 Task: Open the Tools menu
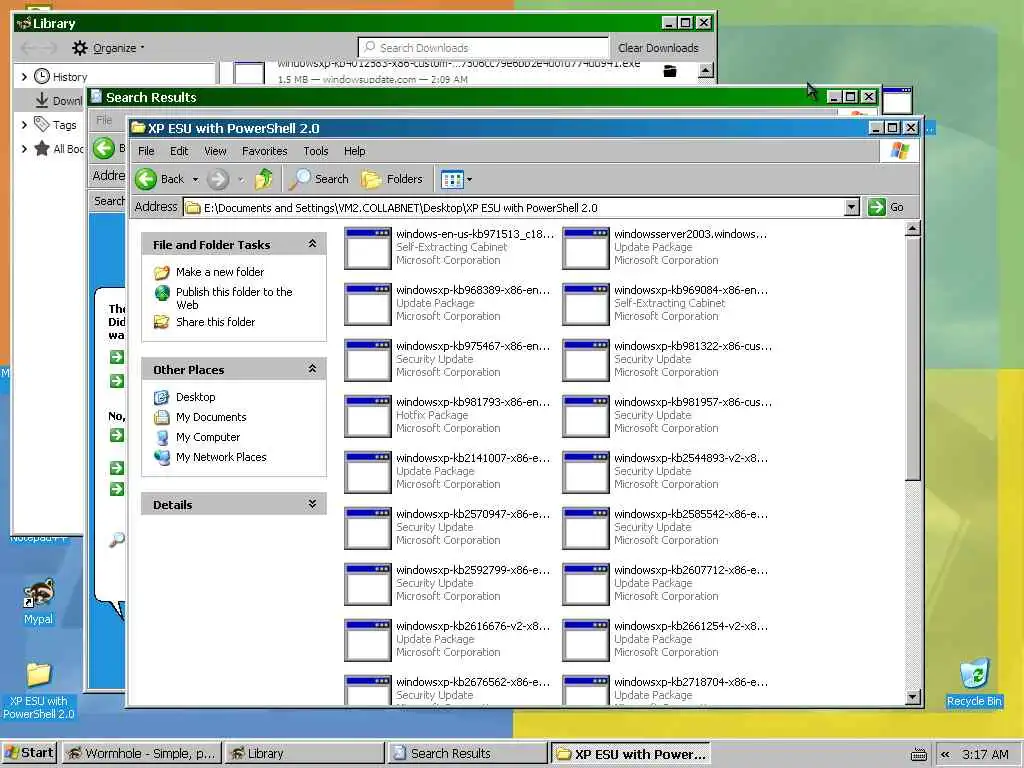tap(315, 151)
